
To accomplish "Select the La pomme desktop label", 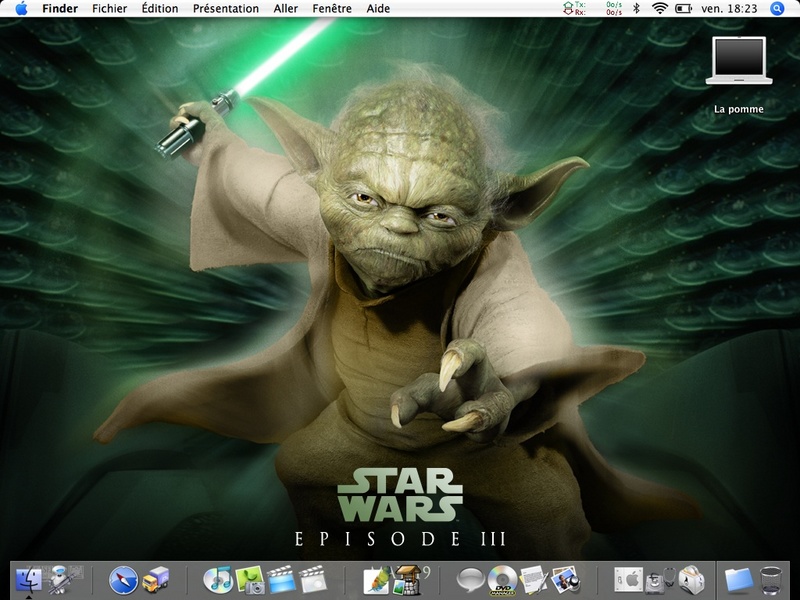I will click(739, 109).
